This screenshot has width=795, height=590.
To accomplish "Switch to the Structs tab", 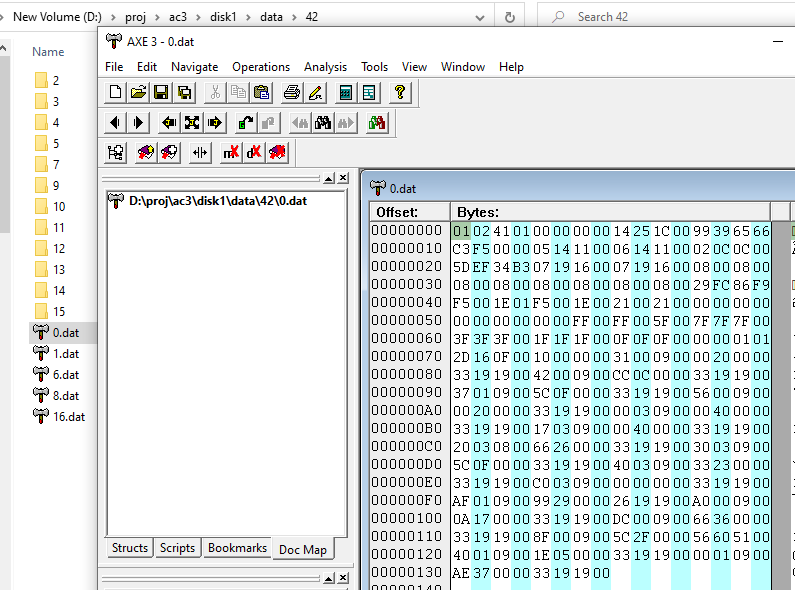I will 130,548.
